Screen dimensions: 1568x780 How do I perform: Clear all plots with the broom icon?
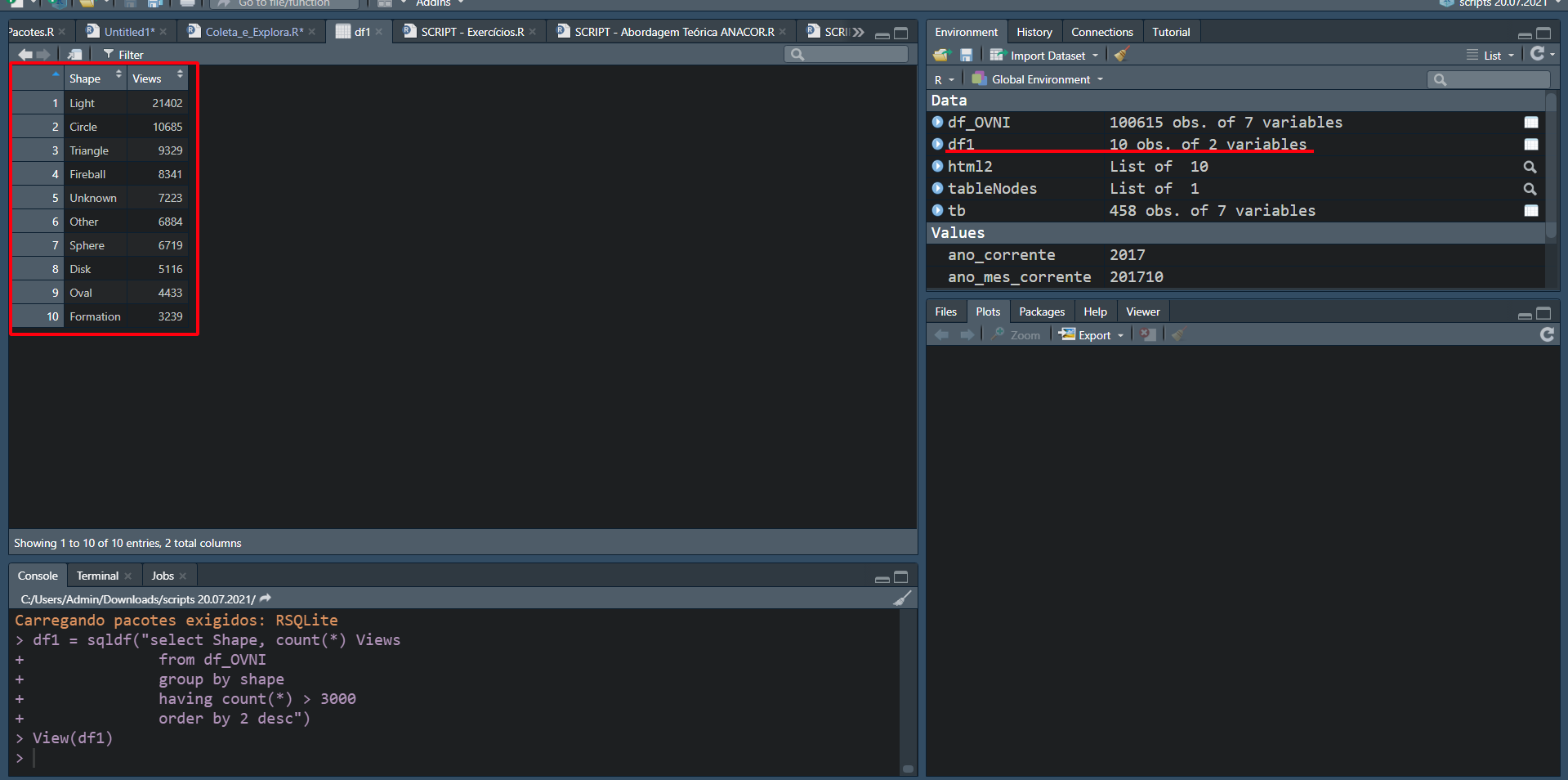pos(1177,334)
